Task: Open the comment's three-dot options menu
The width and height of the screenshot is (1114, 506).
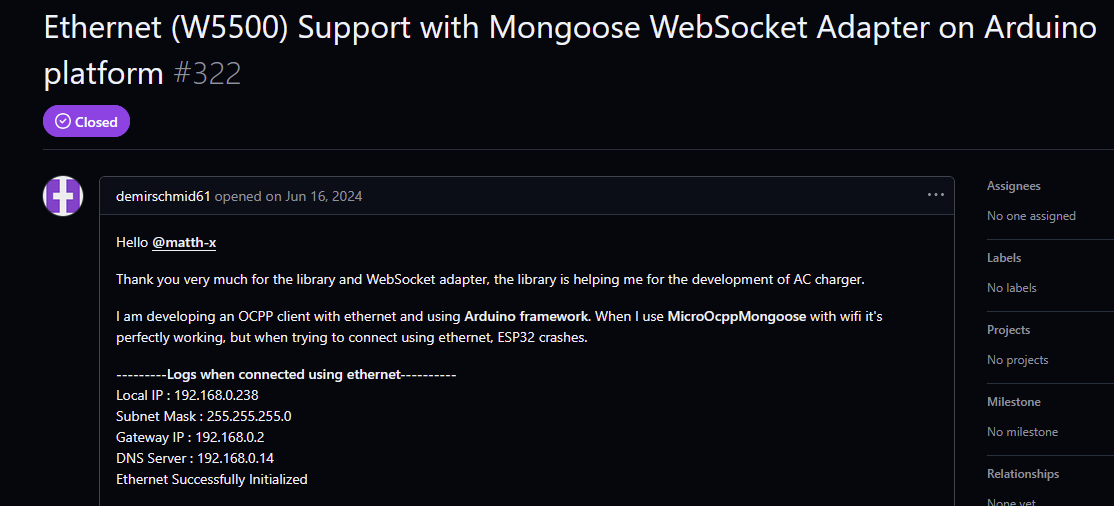Action: point(935,195)
